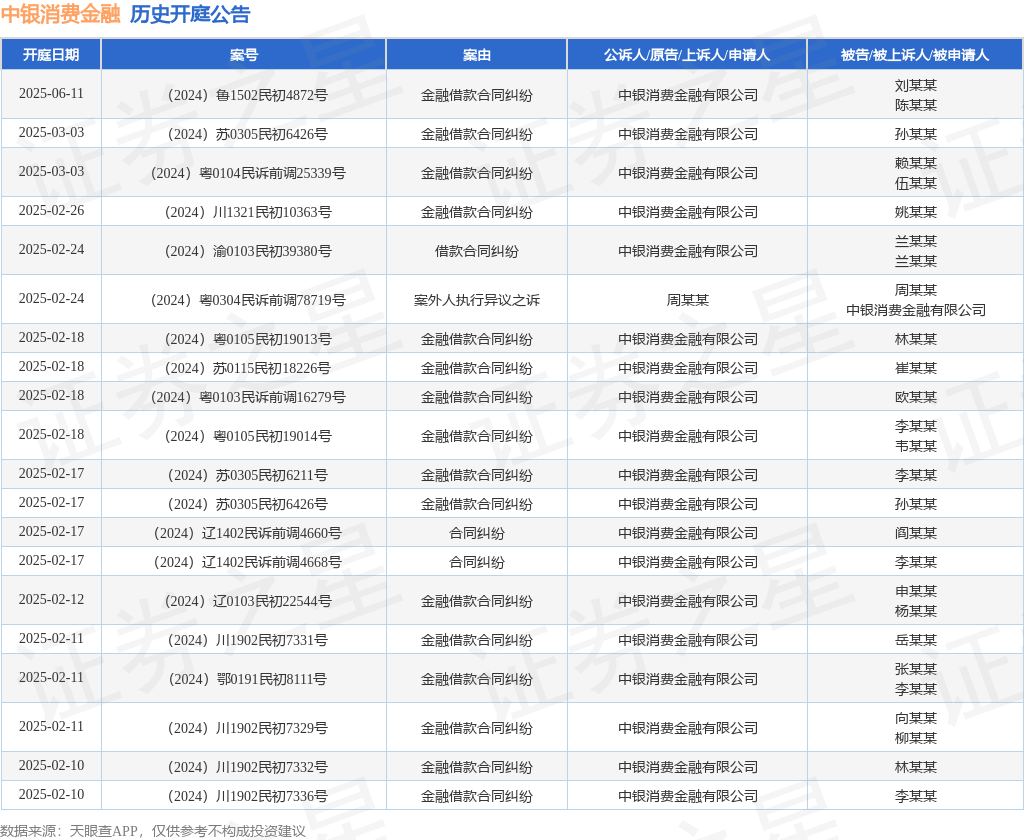Click the 被告/被上诉人/被申请人 column header
Screen dimensions: 1024x840
[x=915, y=55]
